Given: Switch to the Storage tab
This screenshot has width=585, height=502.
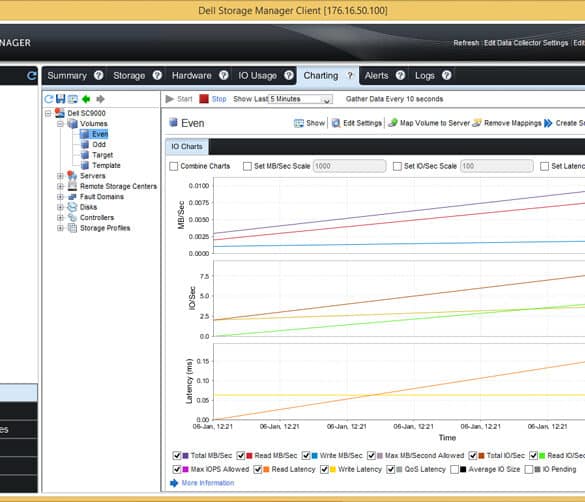Looking at the screenshot, I should pos(129,75).
